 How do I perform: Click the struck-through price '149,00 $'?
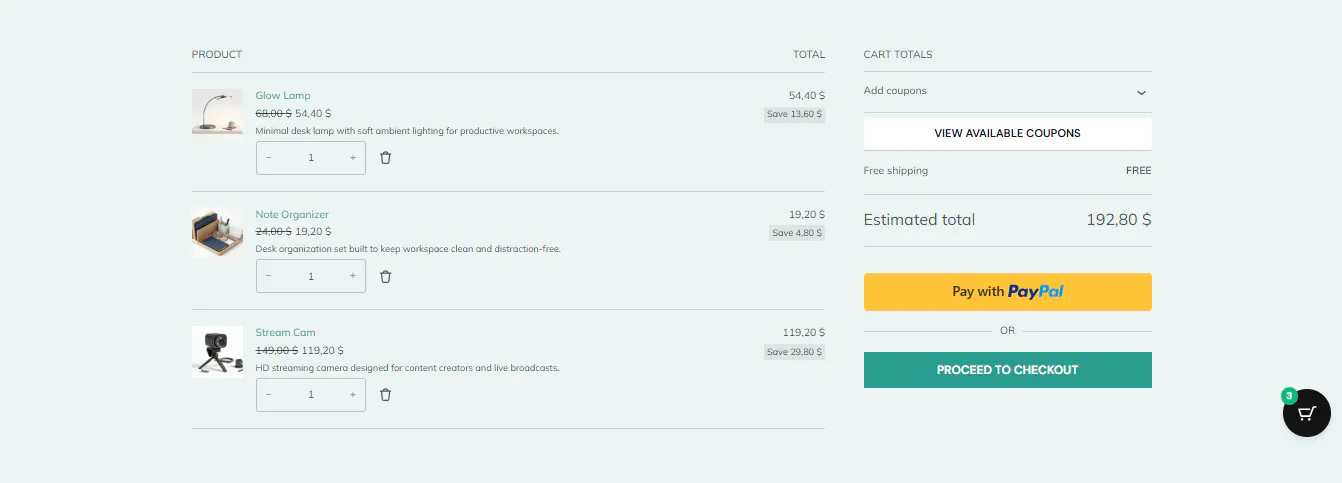coord(277,351)
